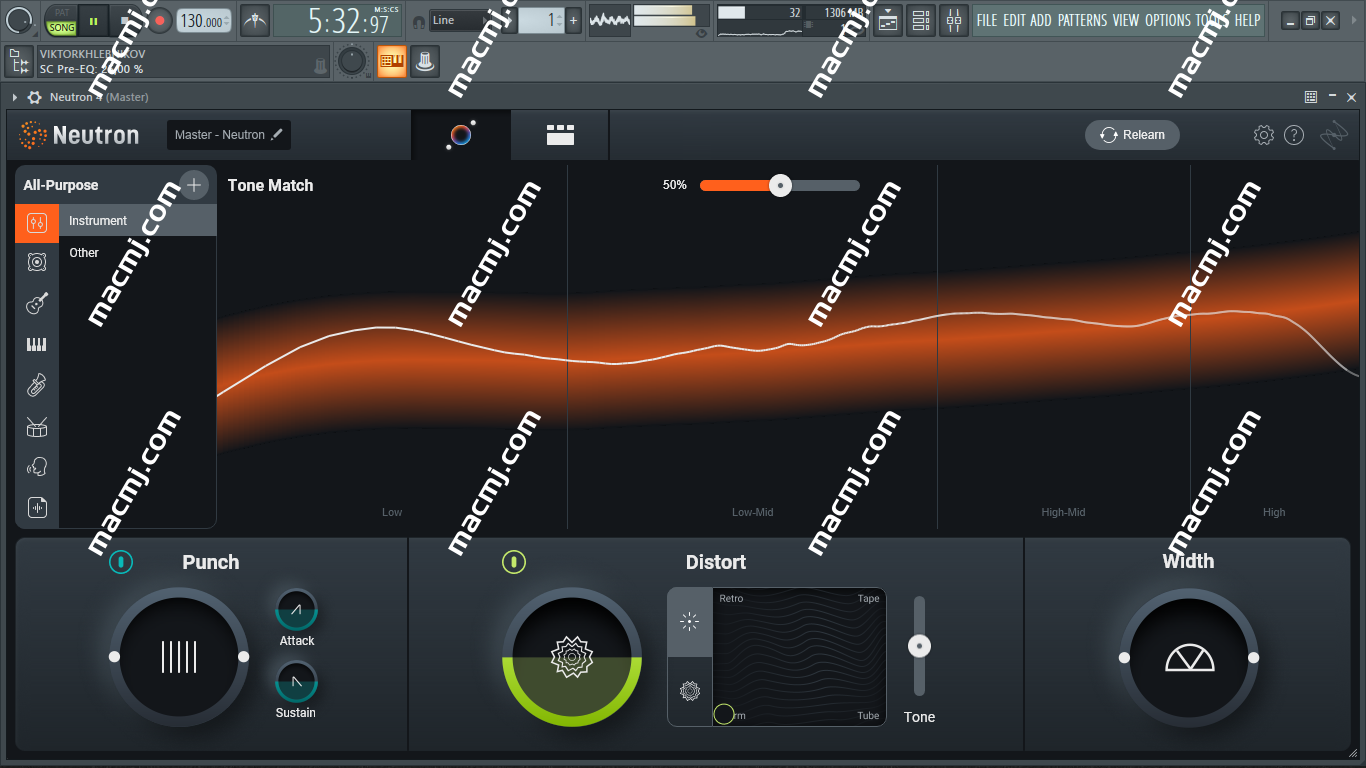Open Neutron help question mark
The height and width of the screenshot is (768, 1366).
click(1294, 135)
